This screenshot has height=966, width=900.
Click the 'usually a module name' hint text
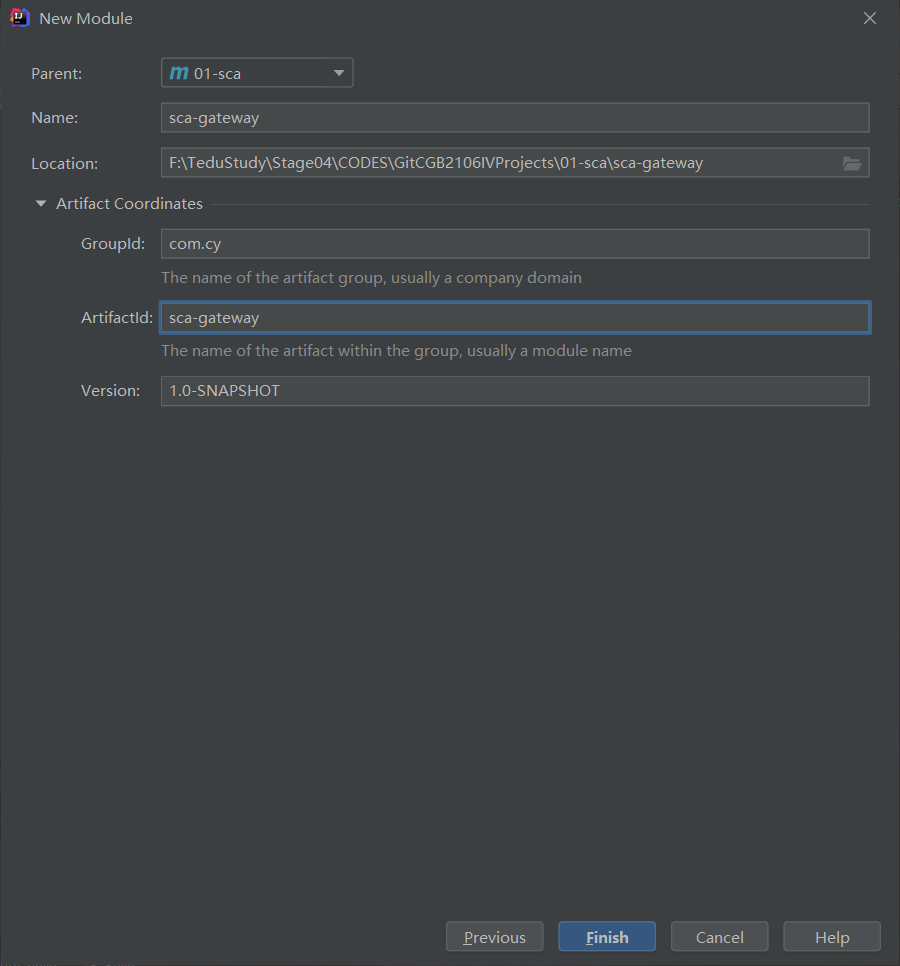(x=549, y=351)
